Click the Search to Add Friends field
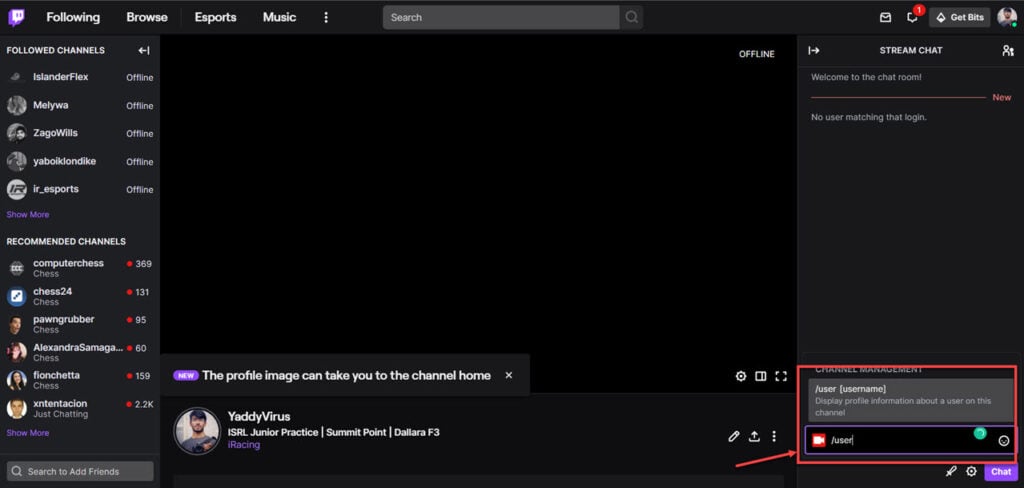The height and width of the screenshot is (488, 1024). (80, 471)
